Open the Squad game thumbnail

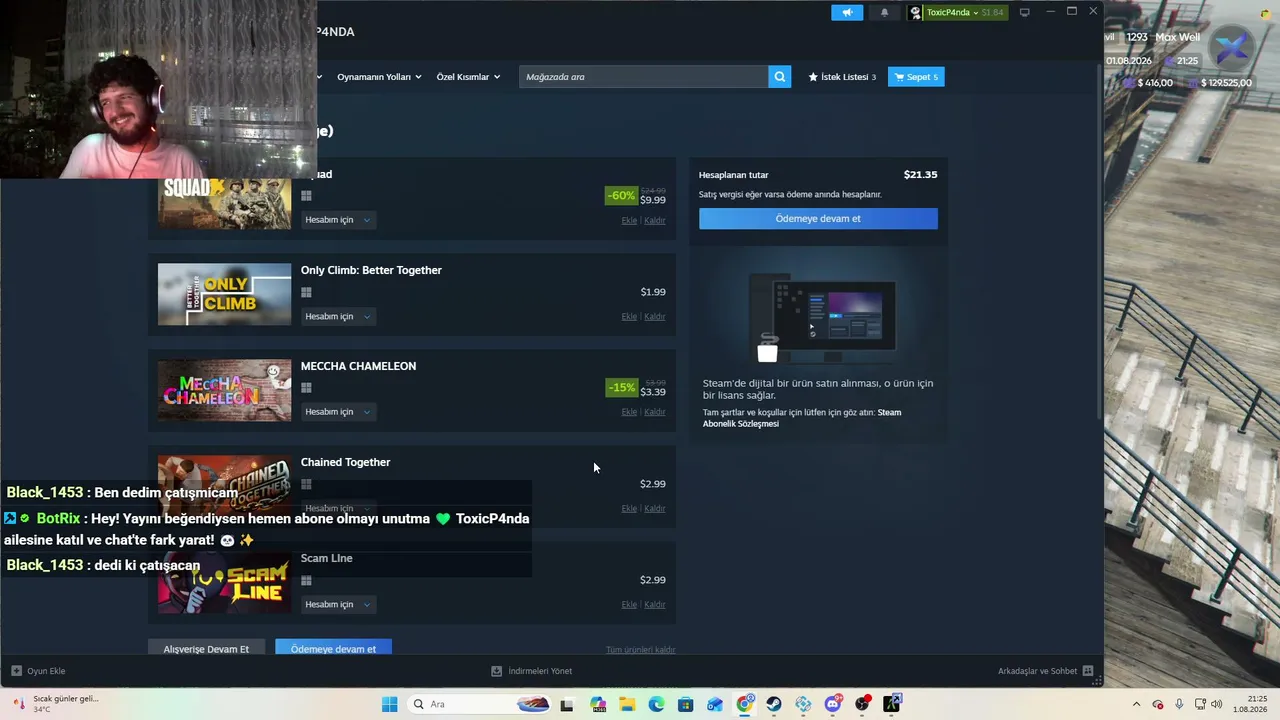[224, 204]
